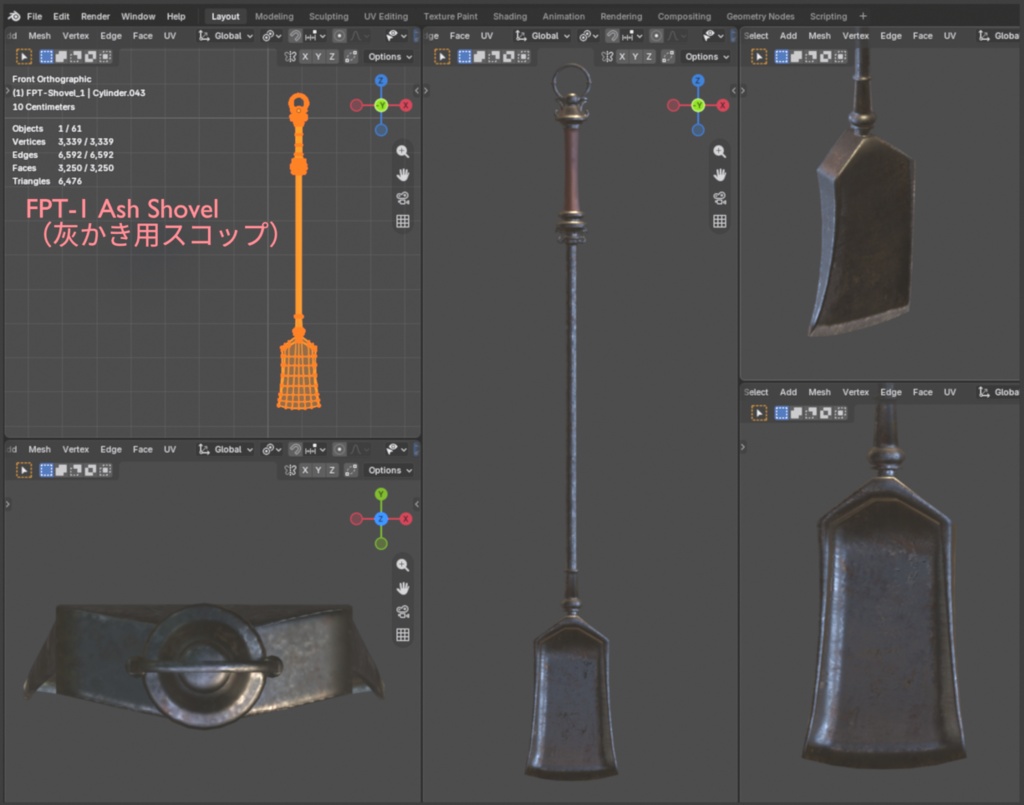Switch to the Animation workspace tab
The height and width of the screenshot is (805, 1024).
coord(564,16)
